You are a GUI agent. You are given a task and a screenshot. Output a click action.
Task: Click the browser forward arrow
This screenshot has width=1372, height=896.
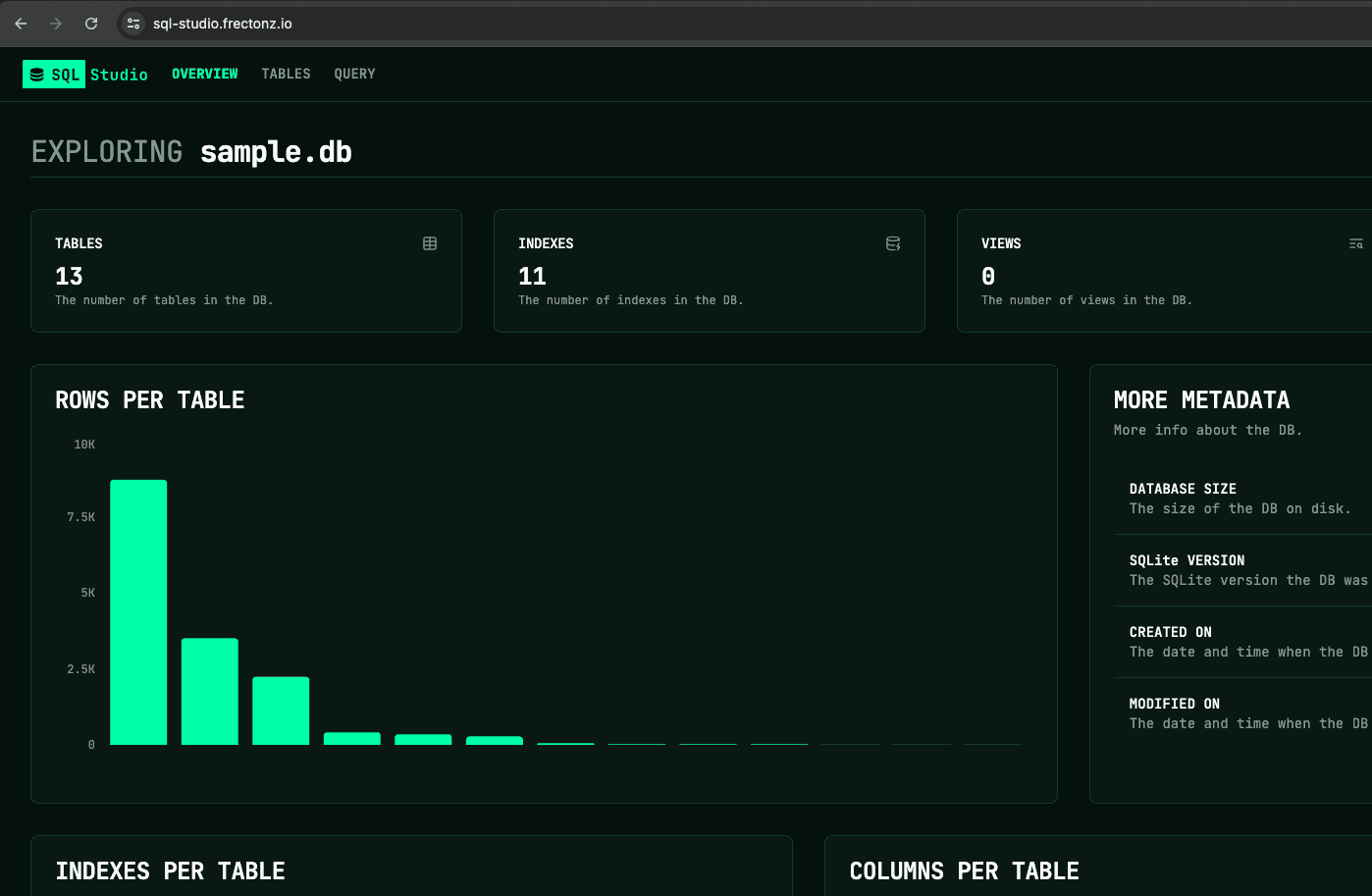coord(56,24)
